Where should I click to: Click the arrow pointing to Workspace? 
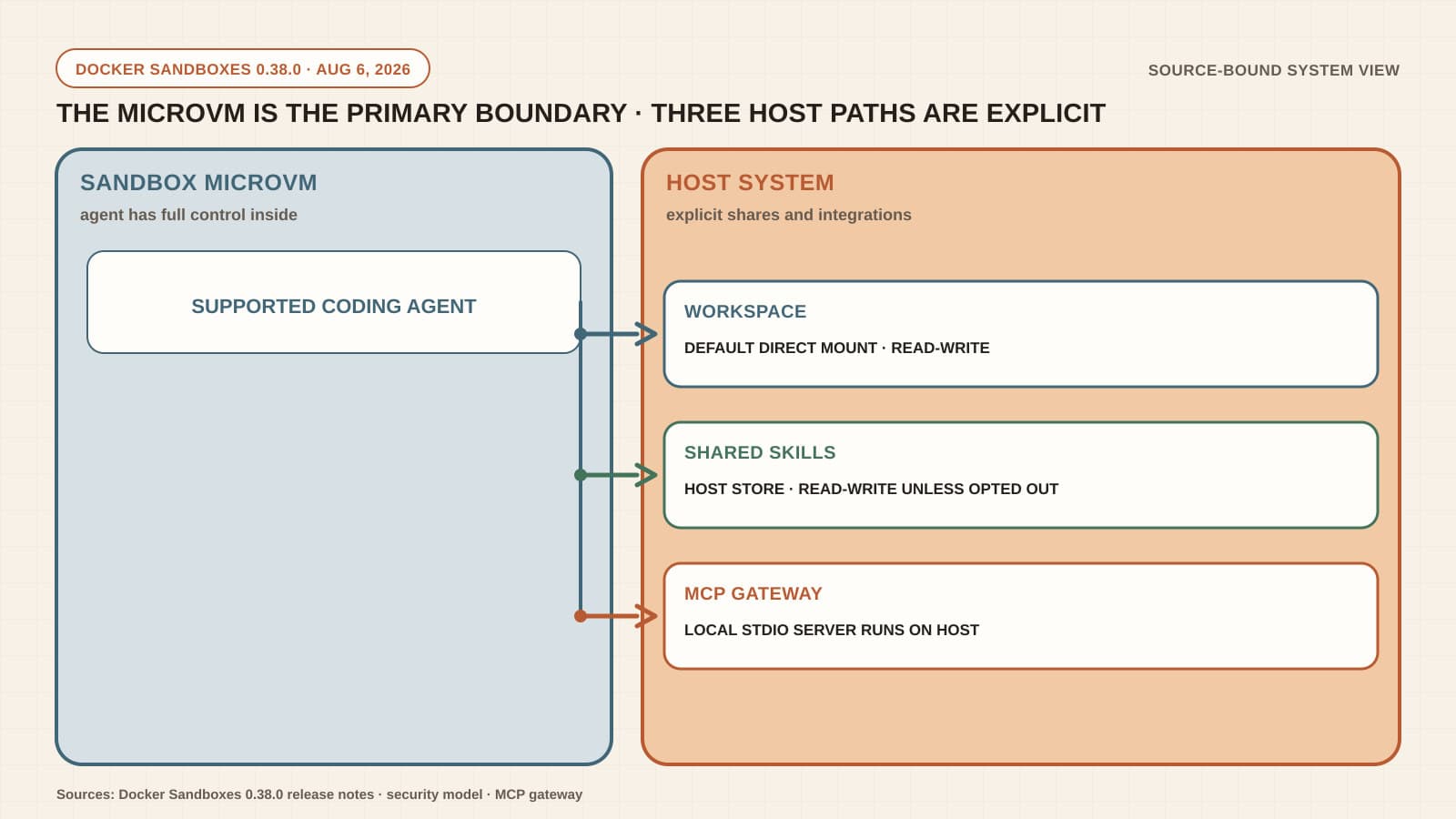point(616,334)
